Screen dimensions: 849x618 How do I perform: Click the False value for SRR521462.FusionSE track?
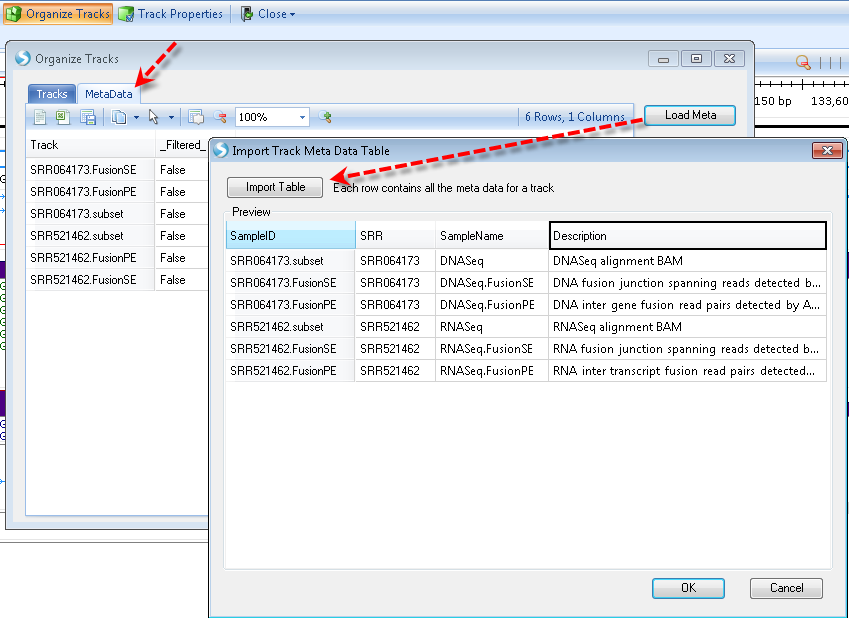pos(182,280)
